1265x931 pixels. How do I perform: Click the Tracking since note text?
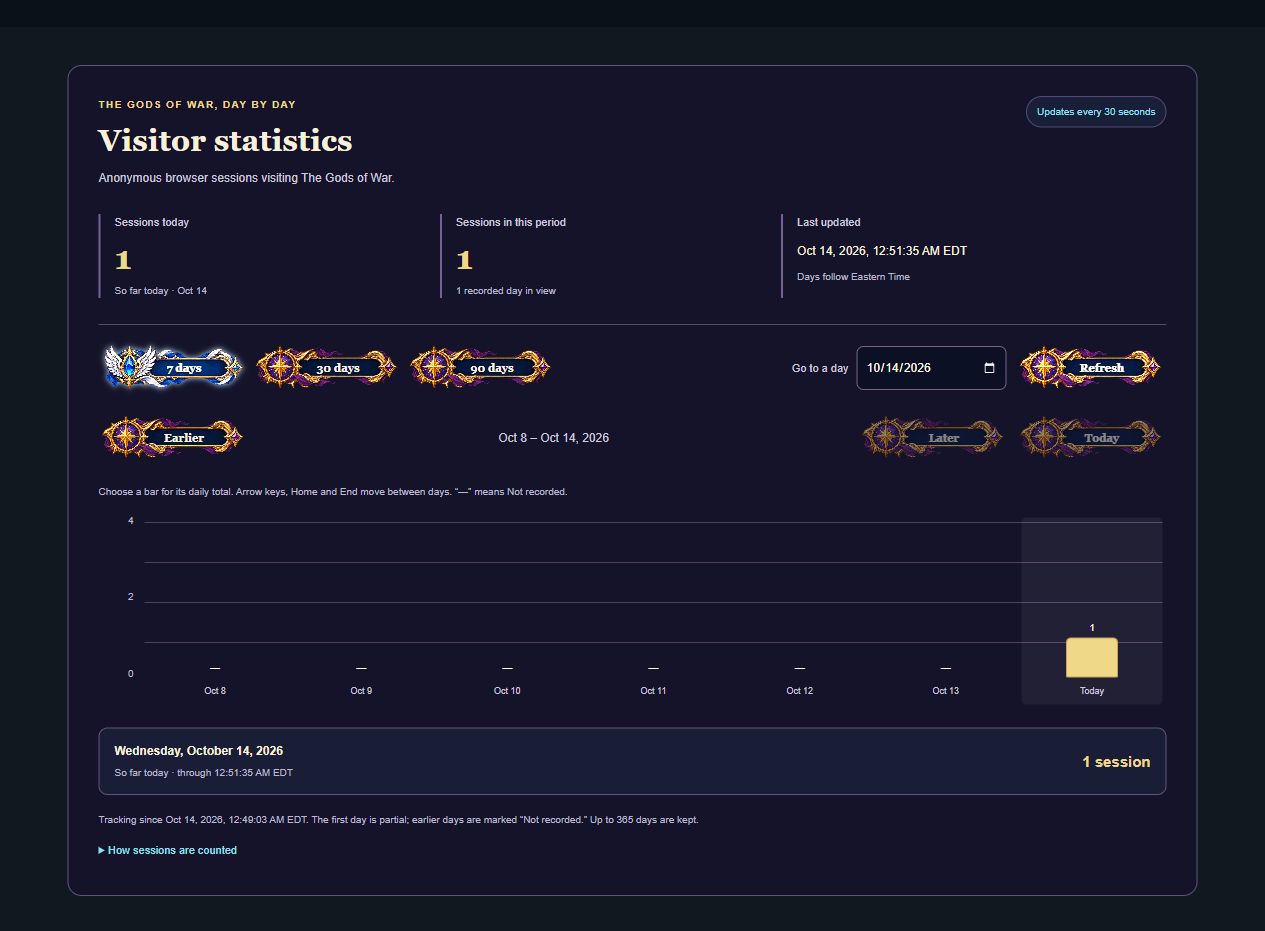(x=398, y=820)
